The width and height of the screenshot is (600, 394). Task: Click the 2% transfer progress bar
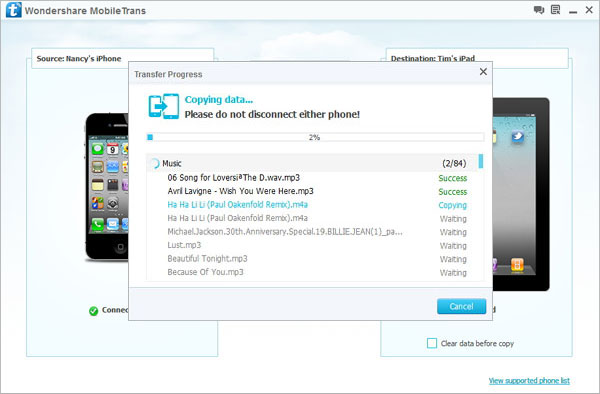pos(315,137)
